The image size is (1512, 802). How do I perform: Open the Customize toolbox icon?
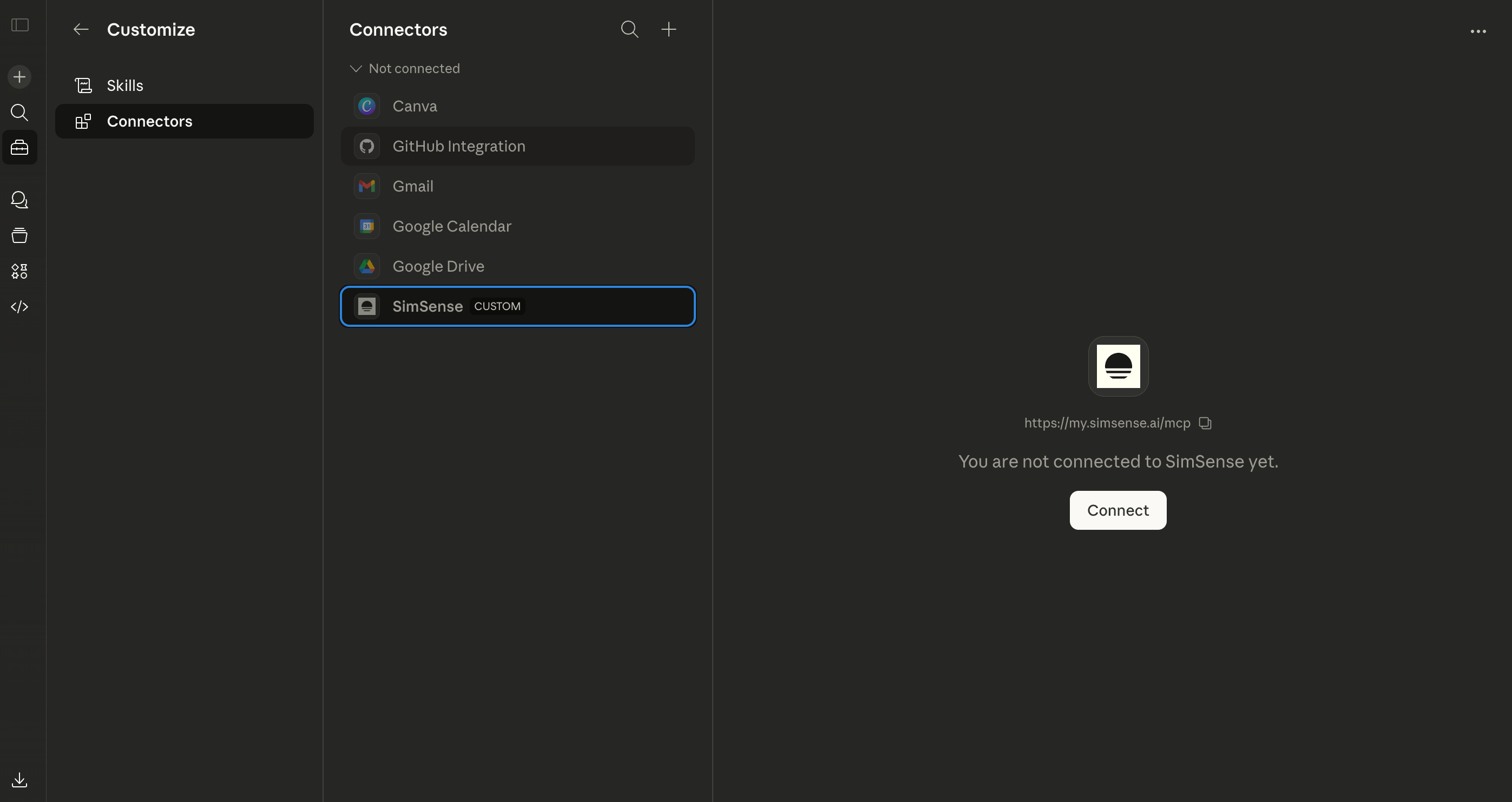tap(19, 147)
